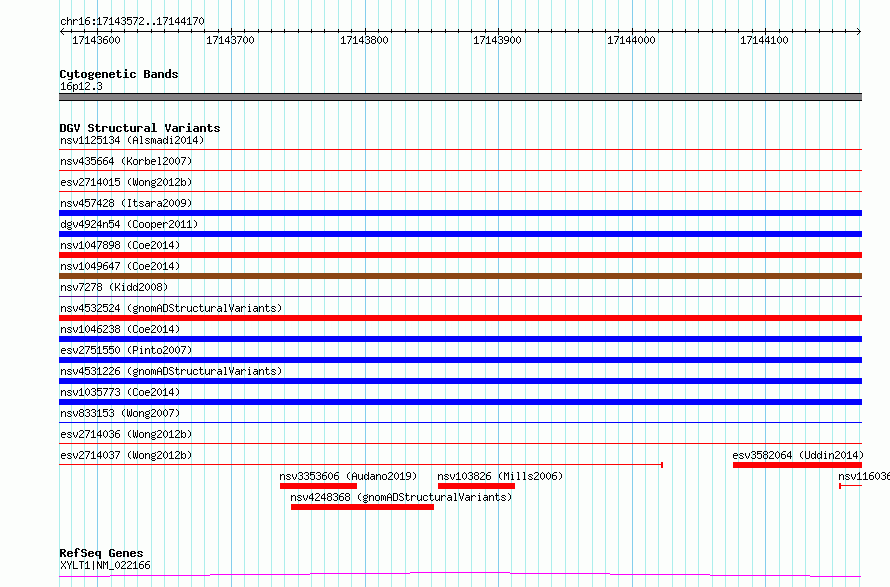Click the nsv1125134 (Alsmadi2014) variant label
Screen dimensions: 890x587
pos(132,140)
